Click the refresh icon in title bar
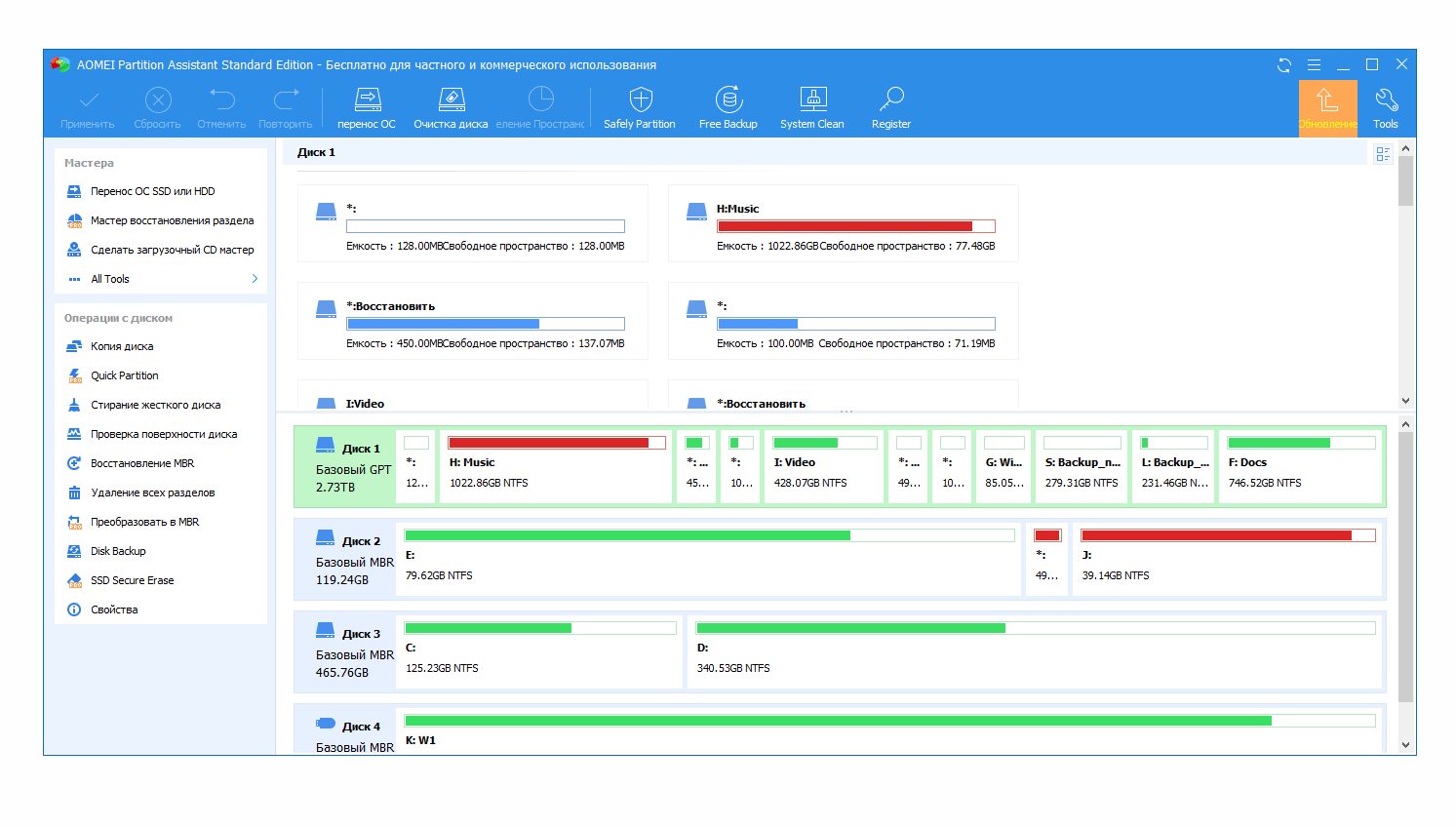This screenshot has width=1456, height=827. point(1284,65)
